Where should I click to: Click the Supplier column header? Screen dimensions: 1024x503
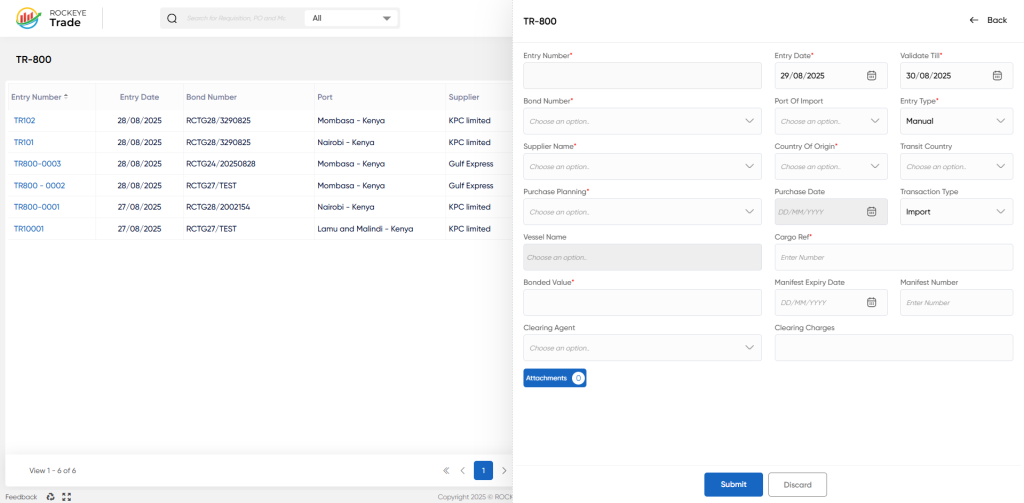click(x=464, y=97)
